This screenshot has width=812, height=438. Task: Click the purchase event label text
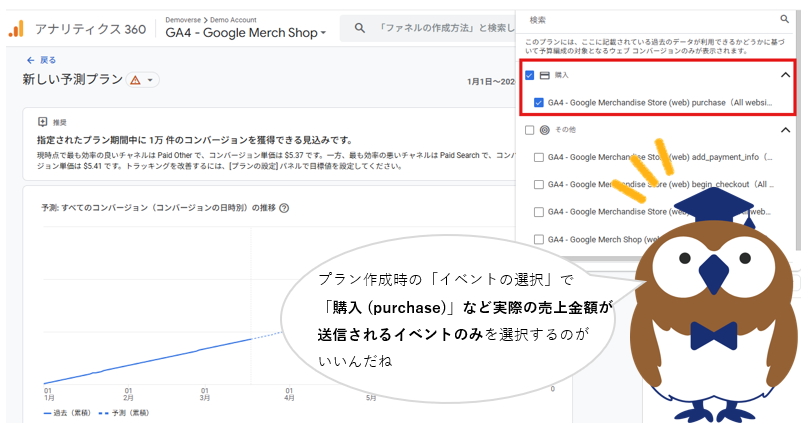[x=660, y=103]
